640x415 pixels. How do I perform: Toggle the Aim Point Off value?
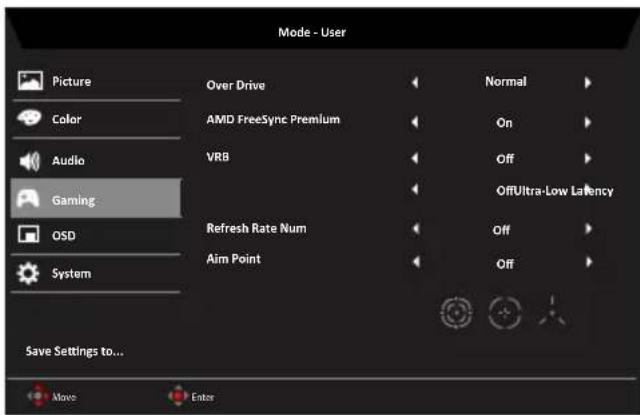pos(505,264)
